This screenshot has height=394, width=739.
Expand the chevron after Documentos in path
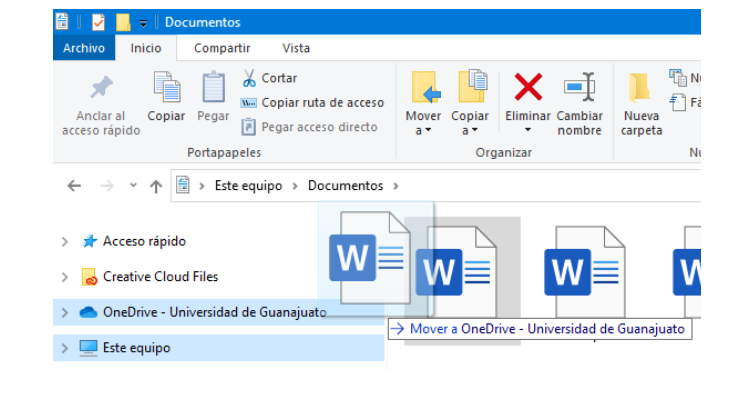[396, 186]
